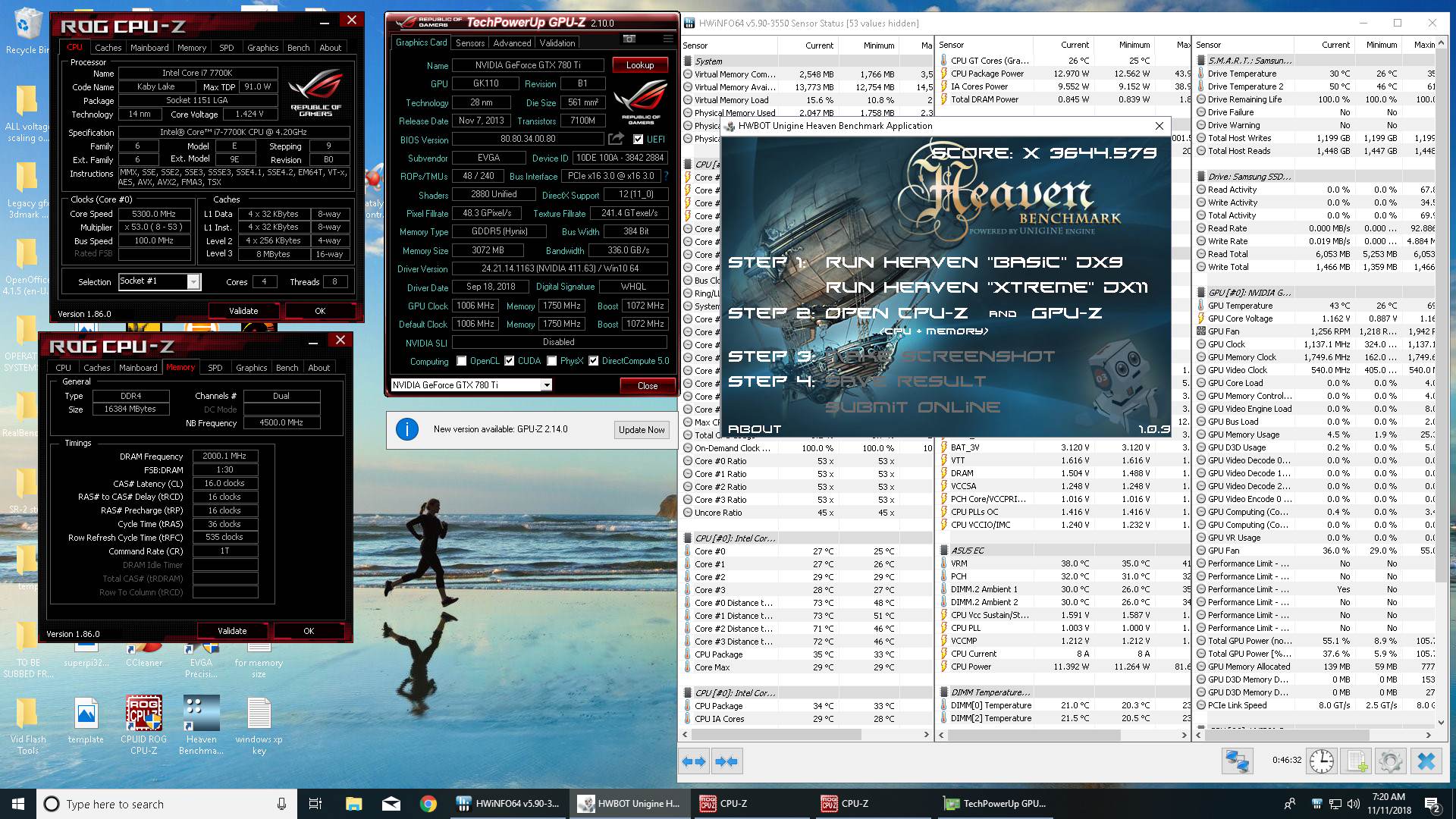Viewport: 1456px width, 819px height.
Task: Switch to TechPowerUp GPU-Z taskbar button
Action: pos(994,804)
